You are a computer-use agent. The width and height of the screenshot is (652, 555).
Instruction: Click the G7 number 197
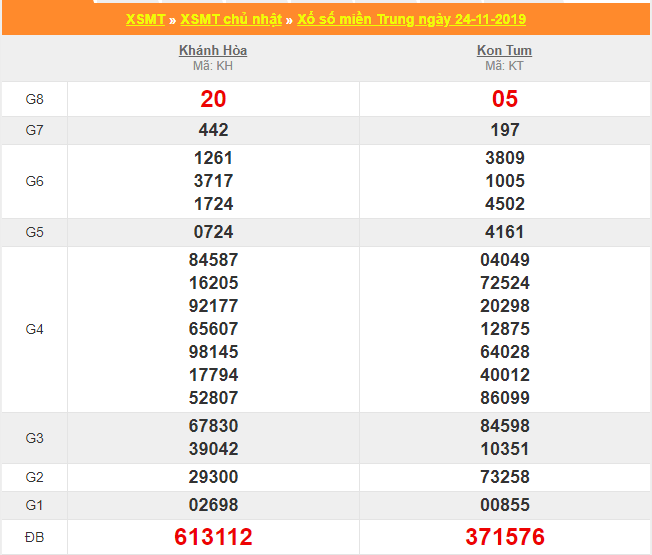coord(505,130)
